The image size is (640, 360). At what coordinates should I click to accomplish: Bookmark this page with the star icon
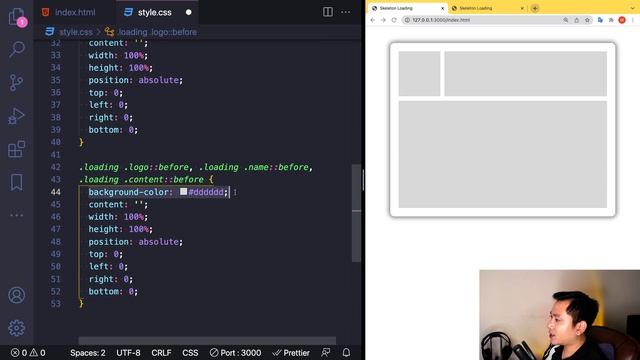(x=587, y=20)
